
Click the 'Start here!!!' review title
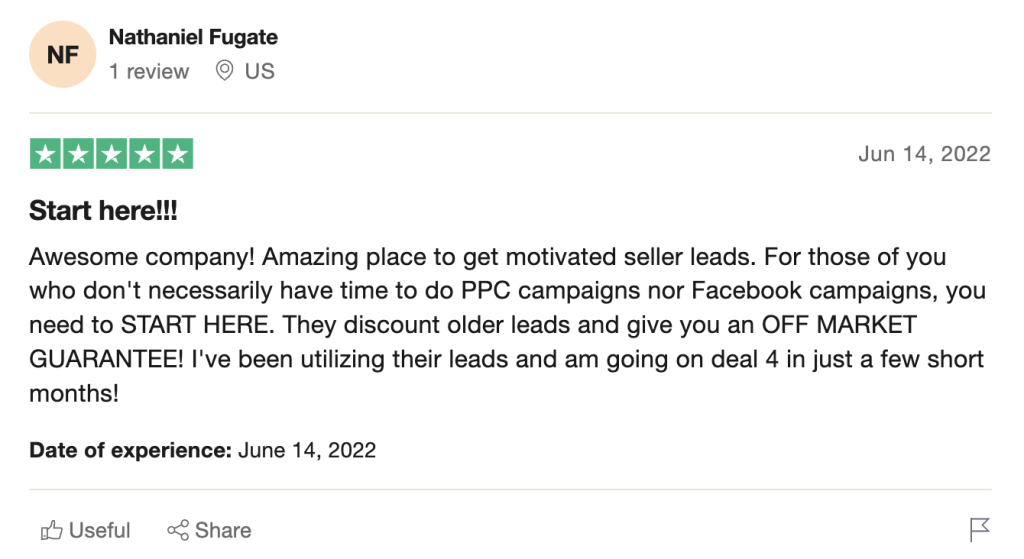(103, 211)
